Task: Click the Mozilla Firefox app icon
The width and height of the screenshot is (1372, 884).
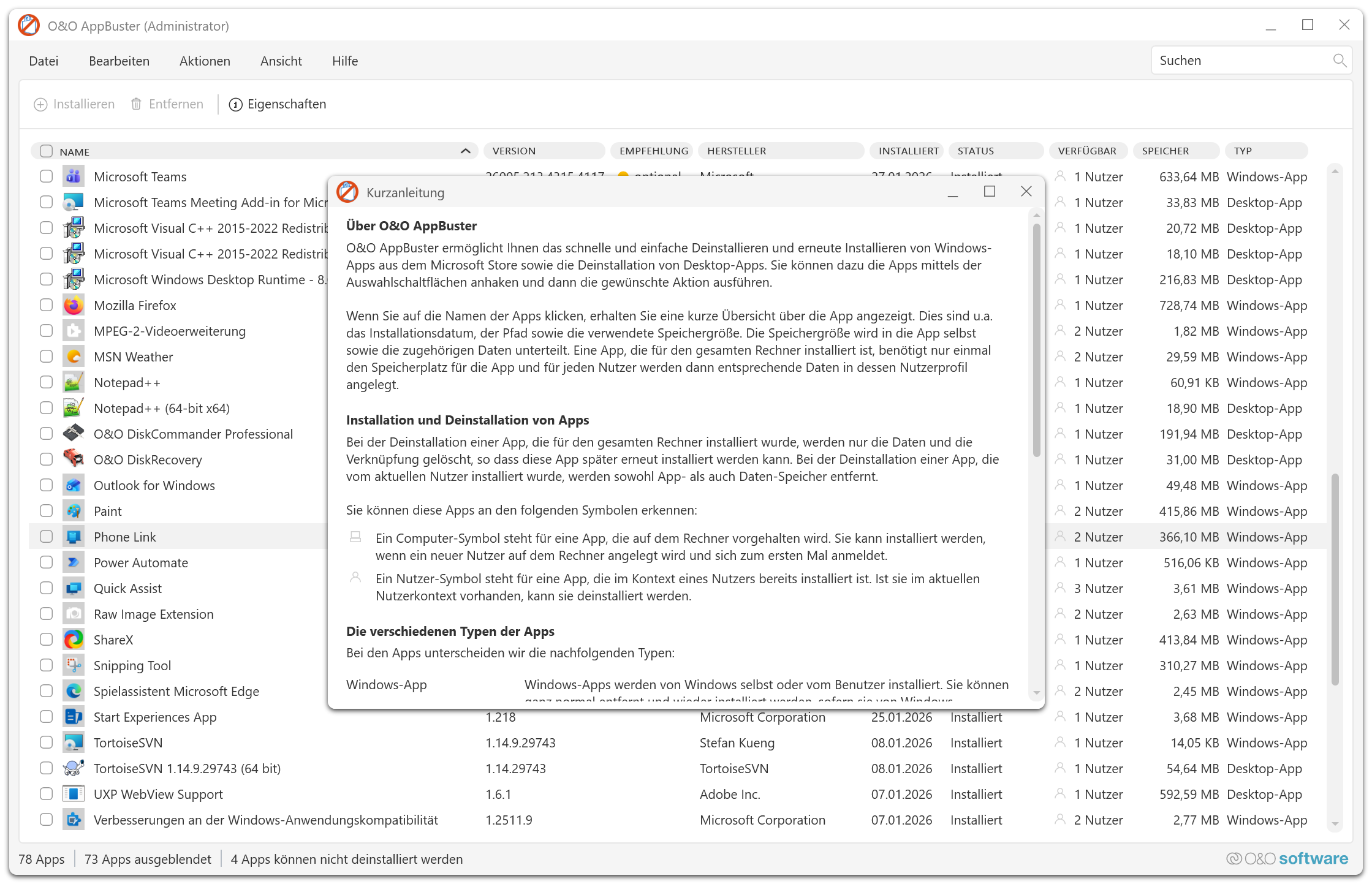Action: pos(74,305)
